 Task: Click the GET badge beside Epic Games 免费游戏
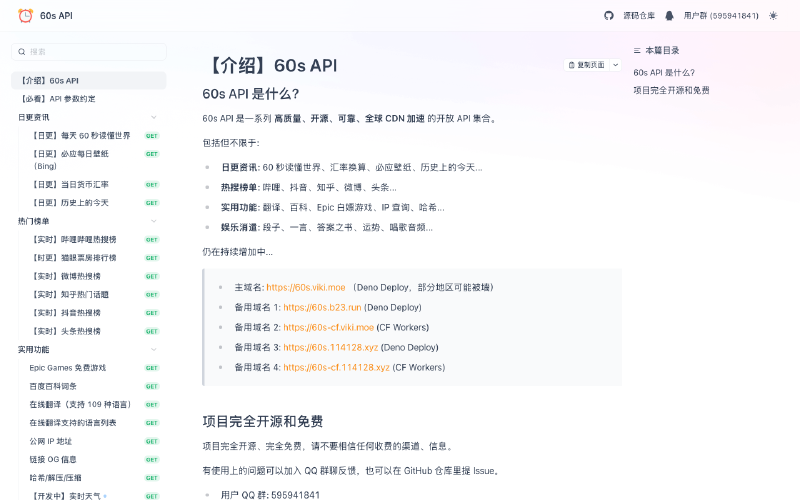coord(152,368)
